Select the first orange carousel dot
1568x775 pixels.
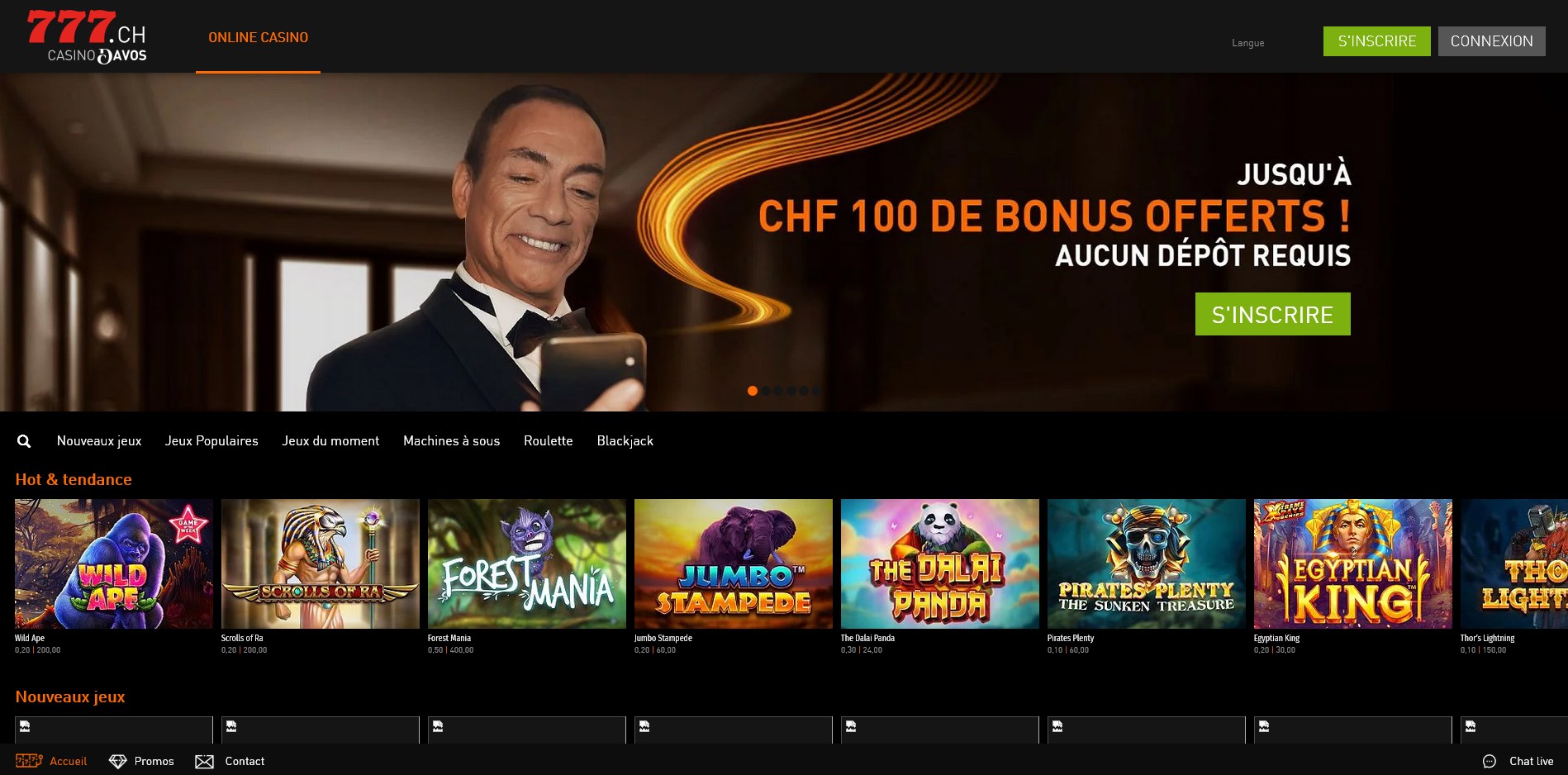753,391
